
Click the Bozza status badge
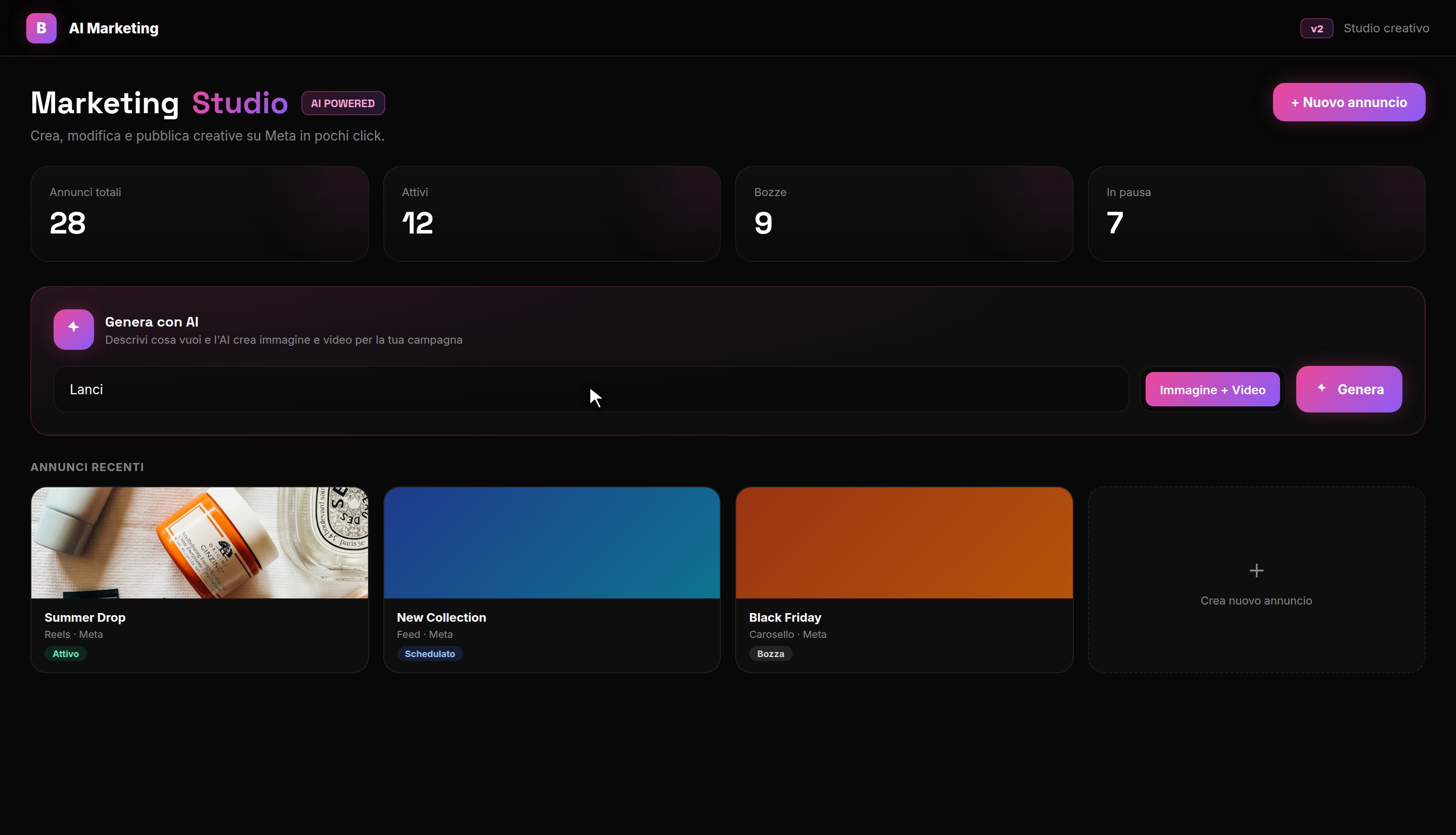pyautogui.click(x=770, y=654)
